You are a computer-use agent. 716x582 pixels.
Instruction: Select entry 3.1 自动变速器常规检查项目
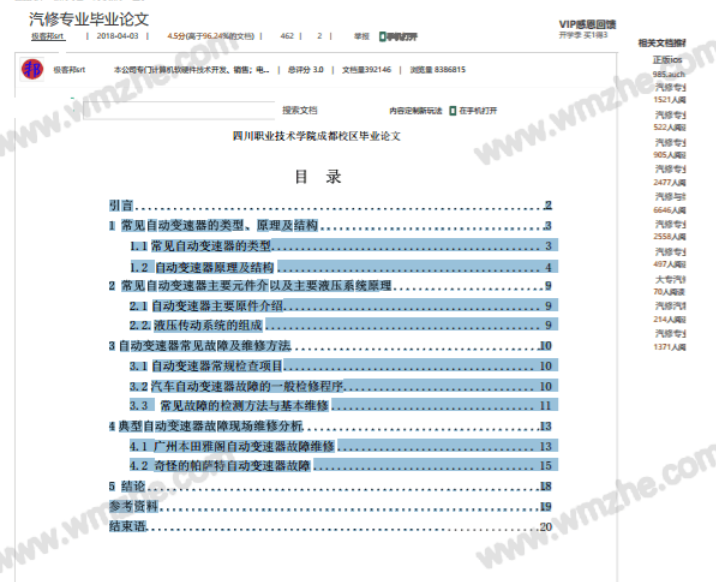coord(343,366)
